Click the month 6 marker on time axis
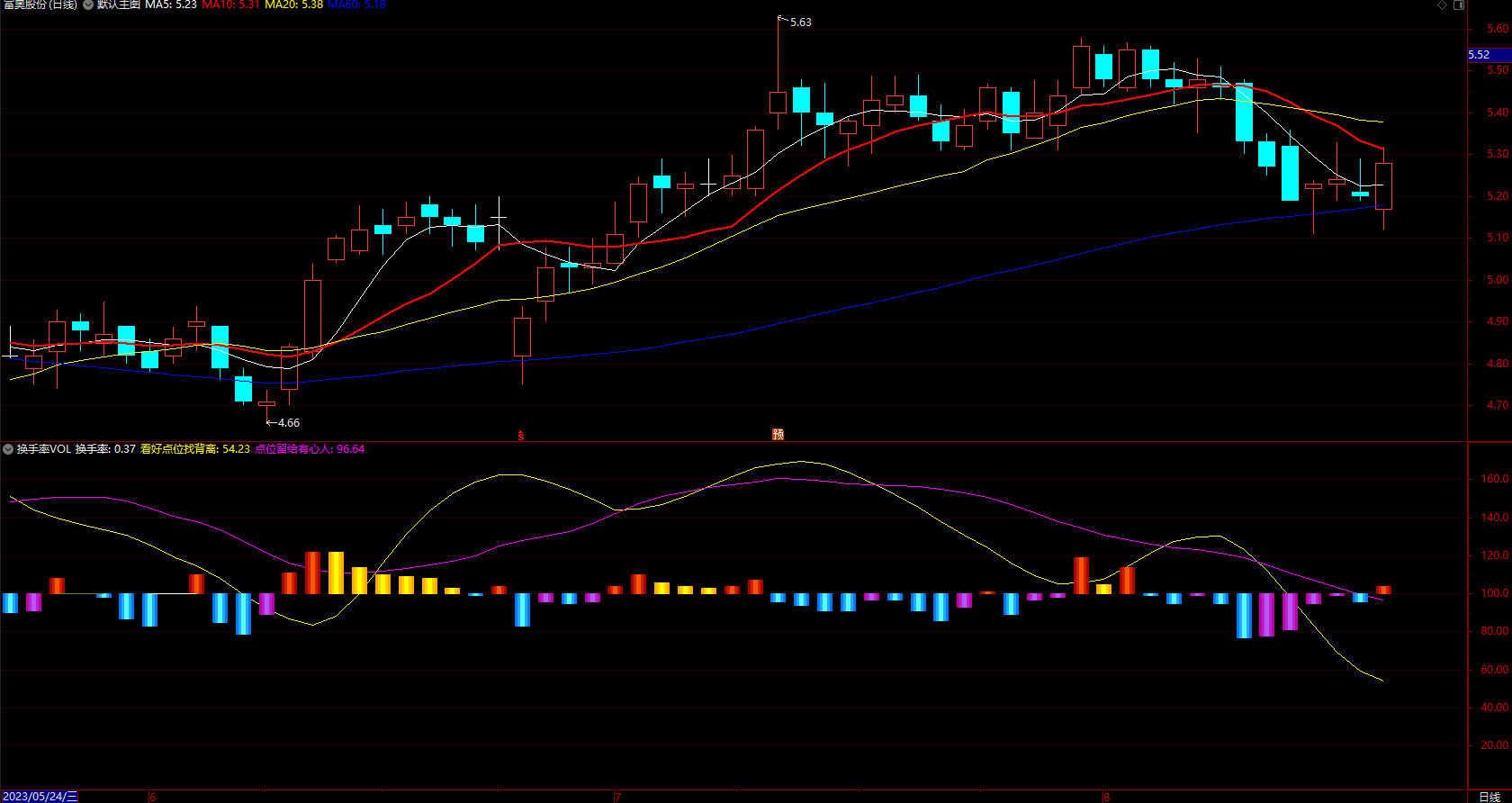Viewport: 1512px width, 803px height. tap(153, 798)
